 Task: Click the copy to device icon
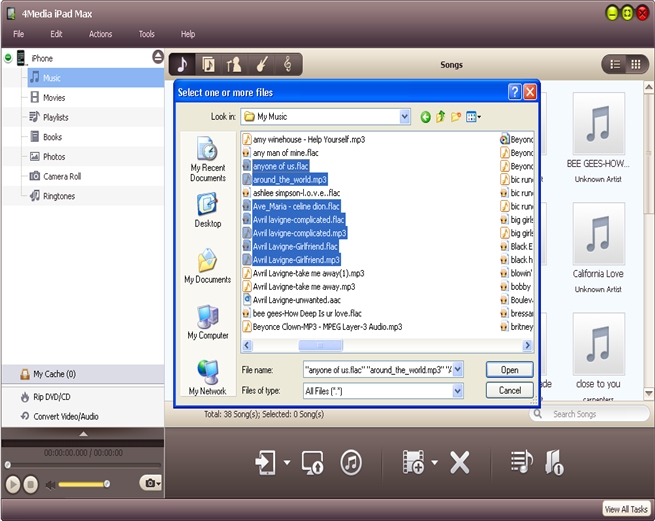point(266,462)
